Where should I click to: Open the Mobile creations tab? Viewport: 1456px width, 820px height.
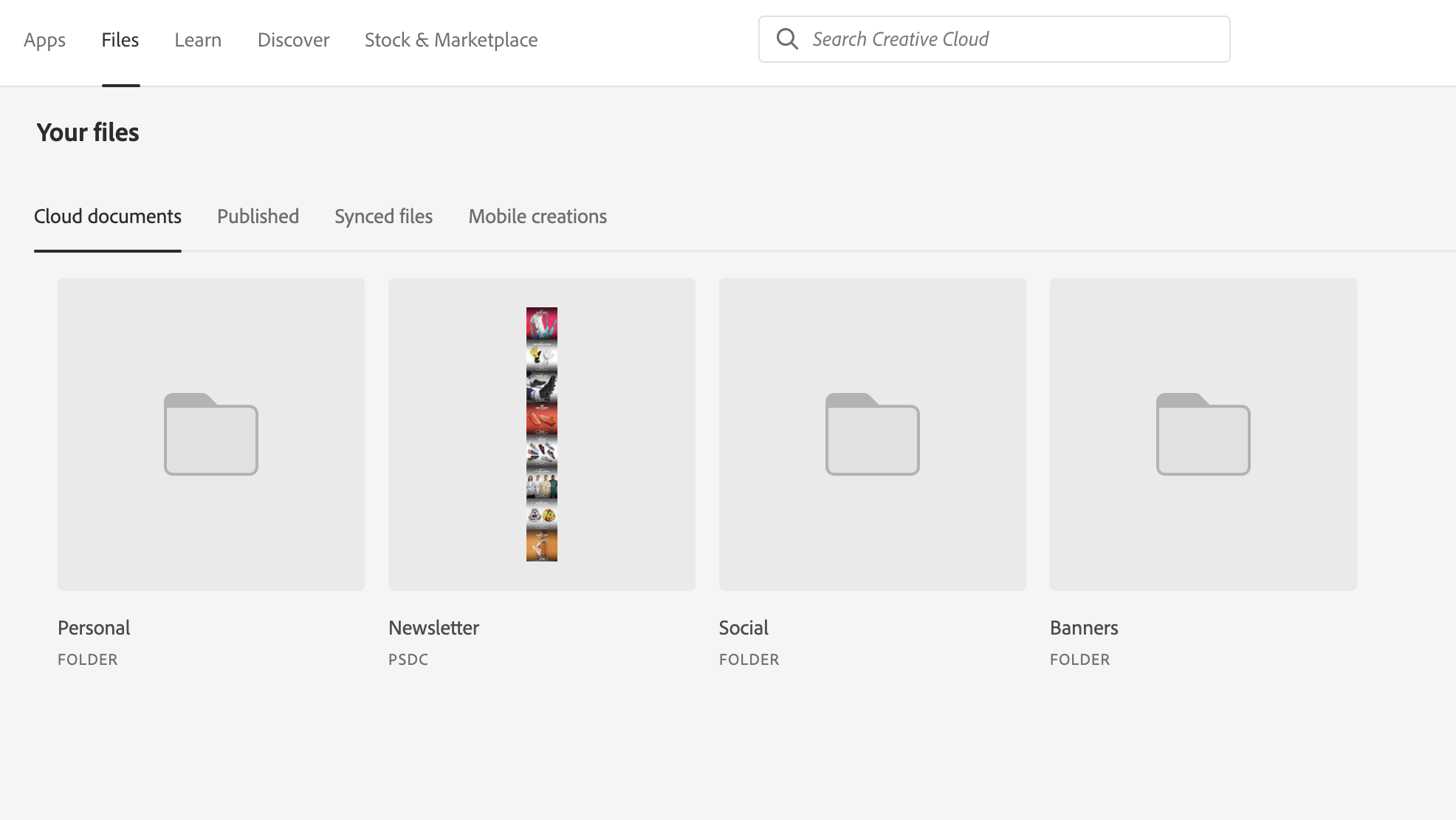click(537, 216)
